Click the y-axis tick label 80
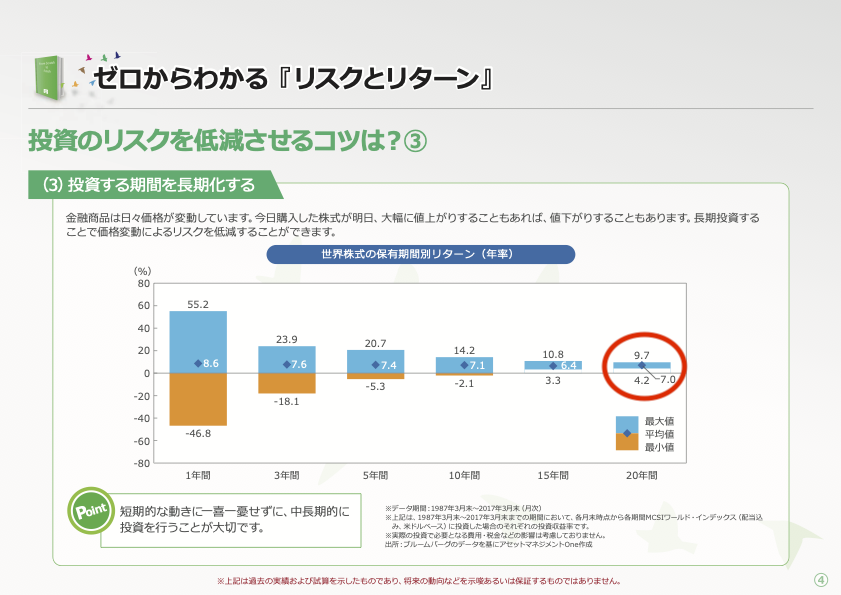 coord(144,283)
